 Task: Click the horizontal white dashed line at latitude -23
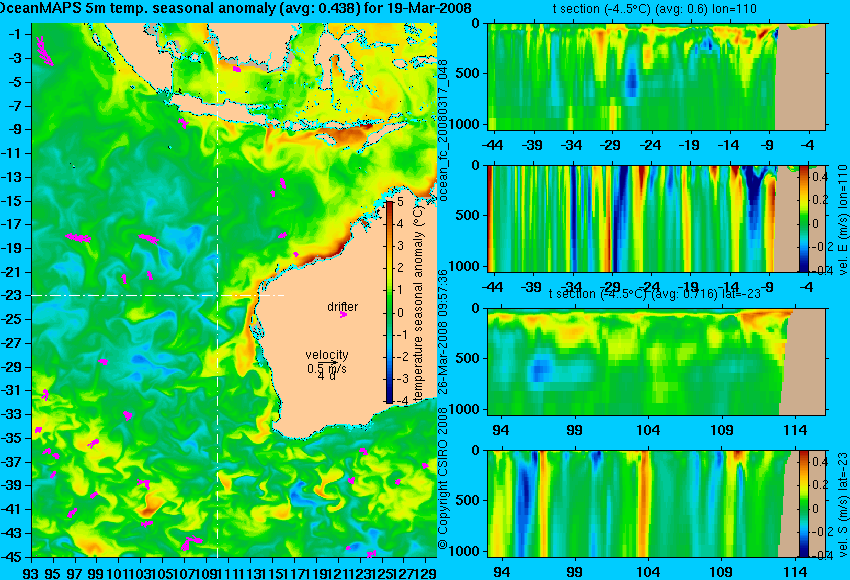coord(158,295)
